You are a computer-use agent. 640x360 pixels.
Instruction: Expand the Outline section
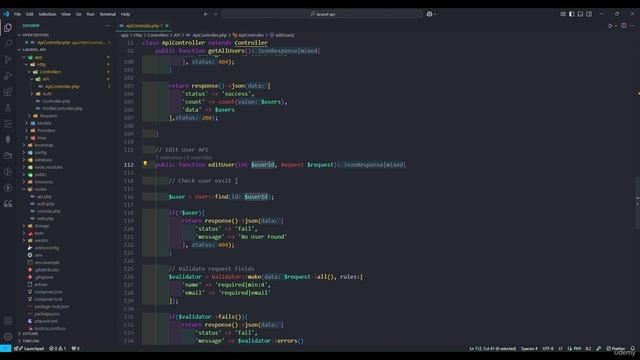29,334
